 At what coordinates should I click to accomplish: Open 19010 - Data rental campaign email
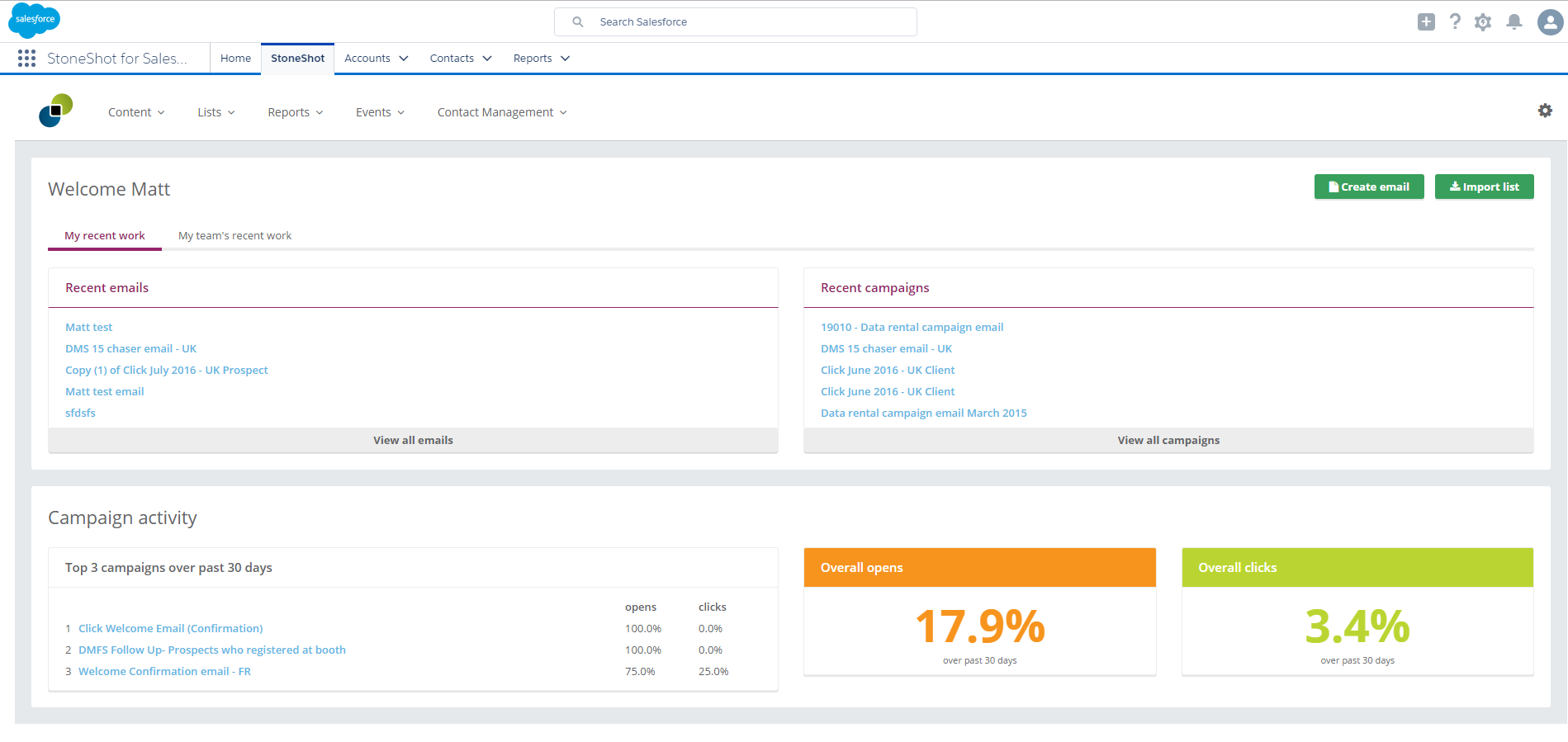click(x=912, y=328)
